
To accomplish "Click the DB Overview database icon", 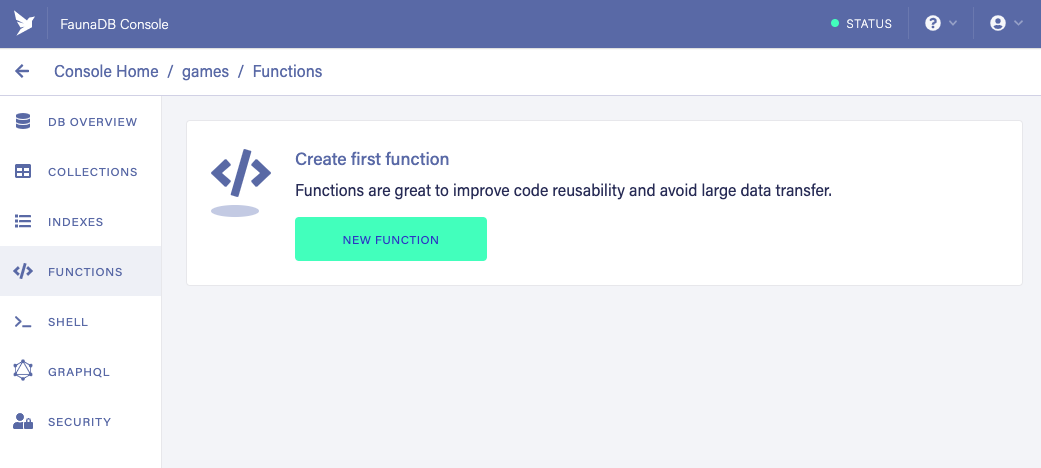I will tap(23, 121).
